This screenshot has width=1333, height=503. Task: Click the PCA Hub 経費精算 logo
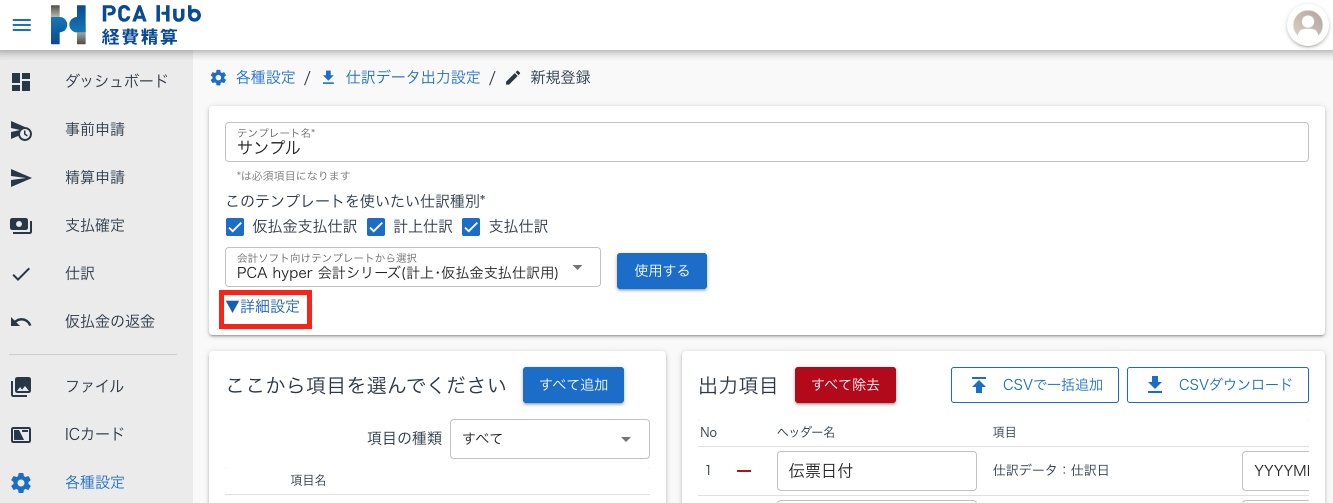tap(125, 25)
